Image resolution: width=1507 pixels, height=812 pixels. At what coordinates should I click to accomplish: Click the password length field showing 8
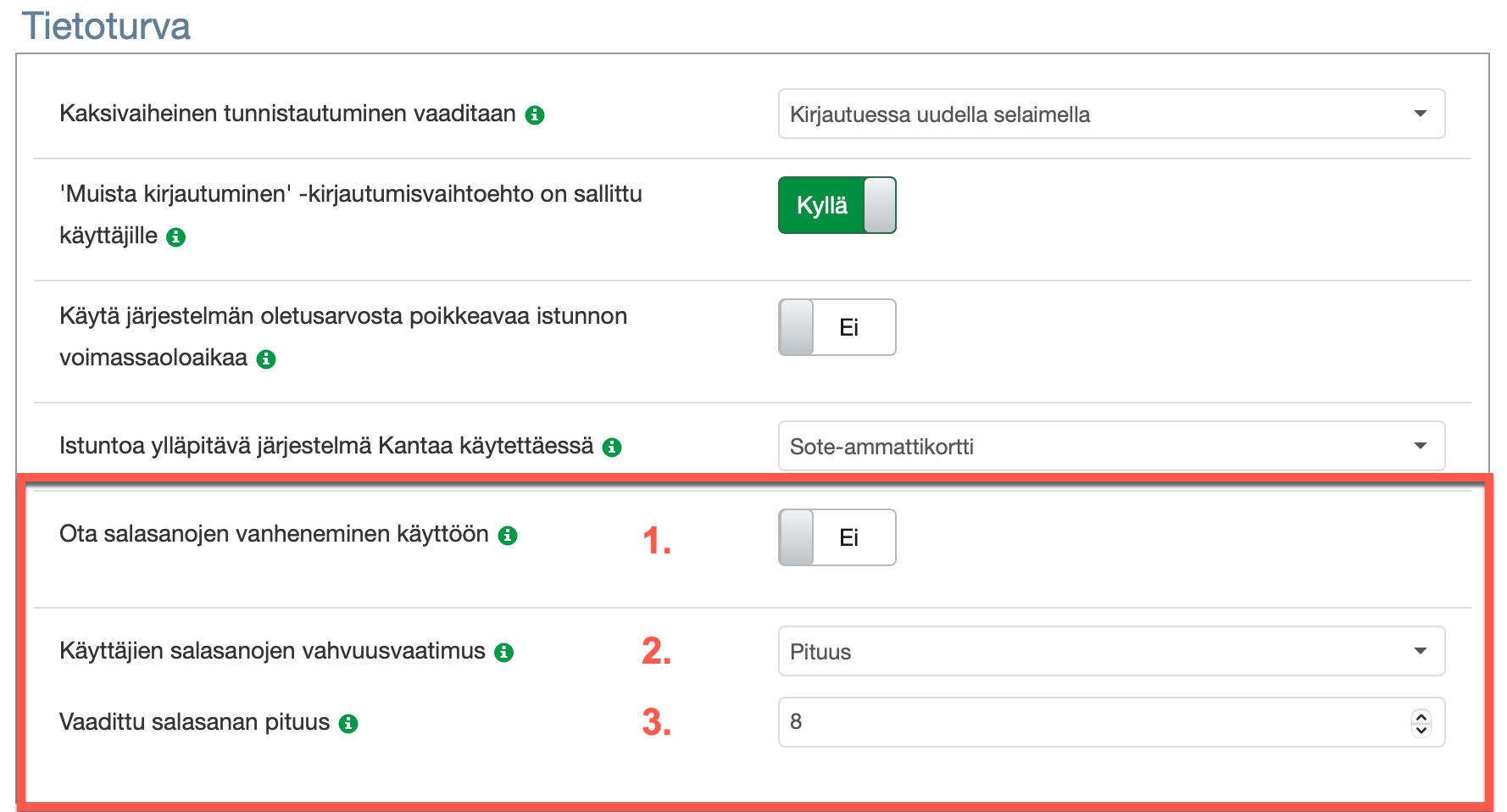[x=1085, y=722]
